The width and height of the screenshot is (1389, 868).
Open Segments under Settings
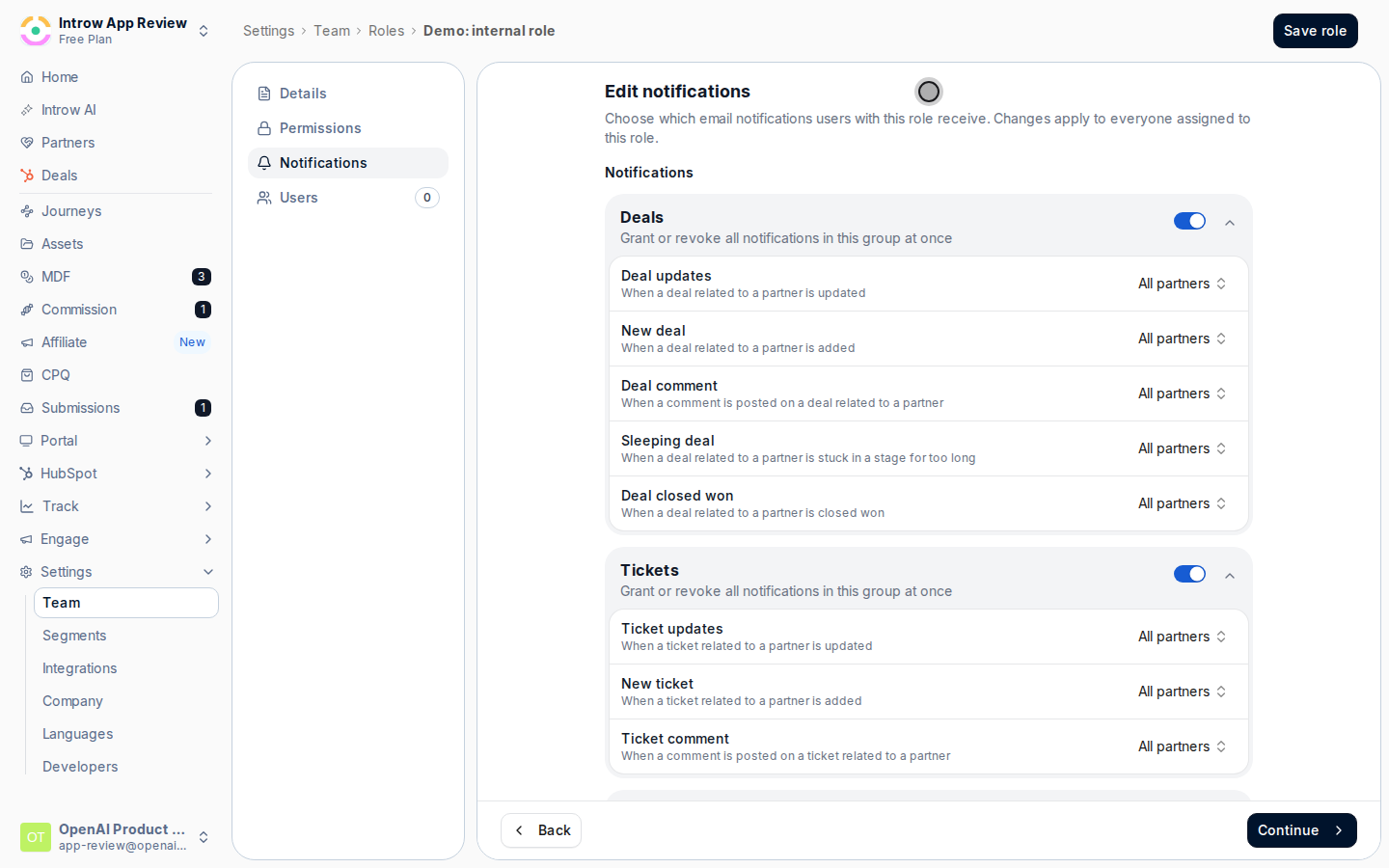coord(74,636)
